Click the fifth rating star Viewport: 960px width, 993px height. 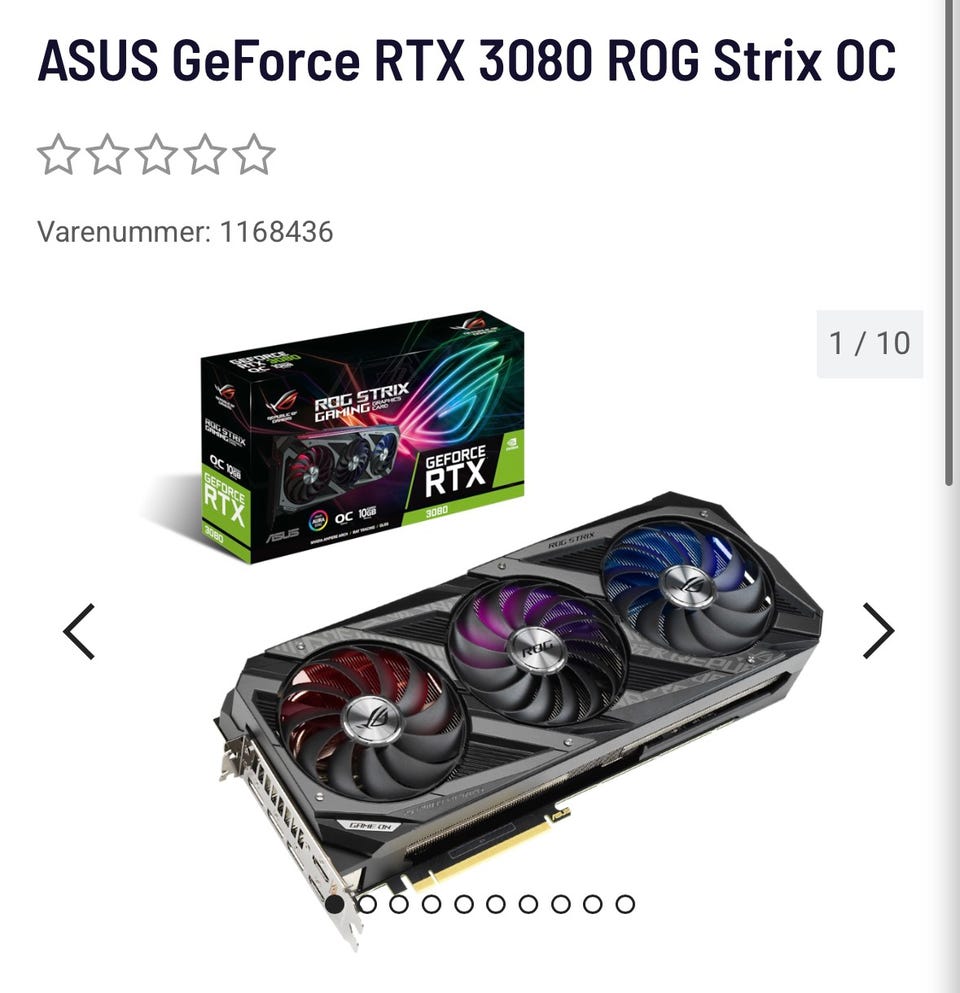tap(254, 154)
